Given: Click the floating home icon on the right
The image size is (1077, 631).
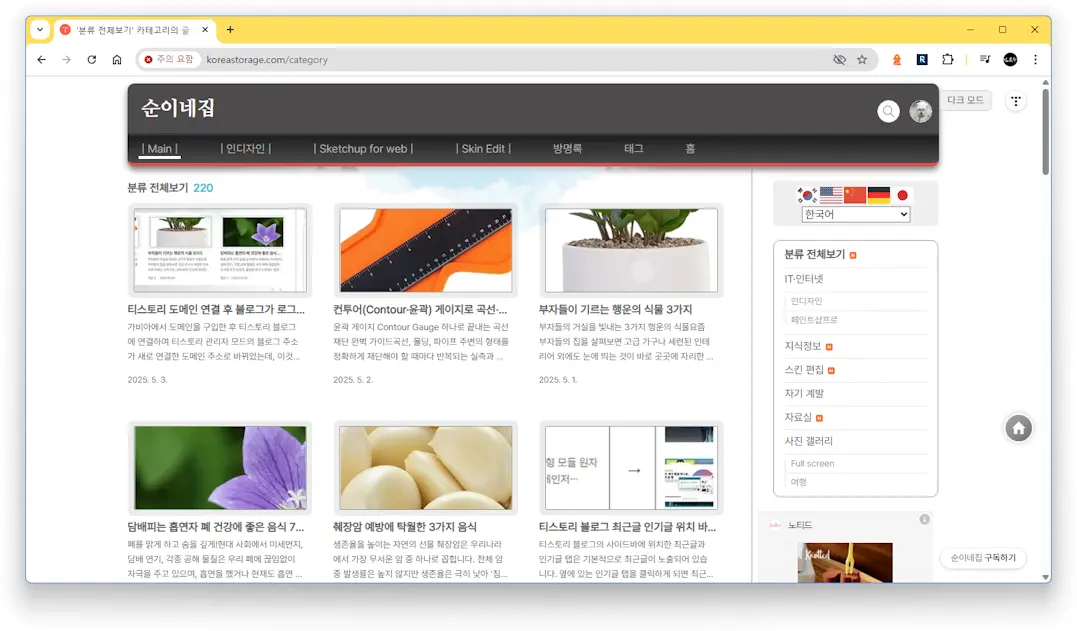Looking at the screenshot, I should (1018, 427).
